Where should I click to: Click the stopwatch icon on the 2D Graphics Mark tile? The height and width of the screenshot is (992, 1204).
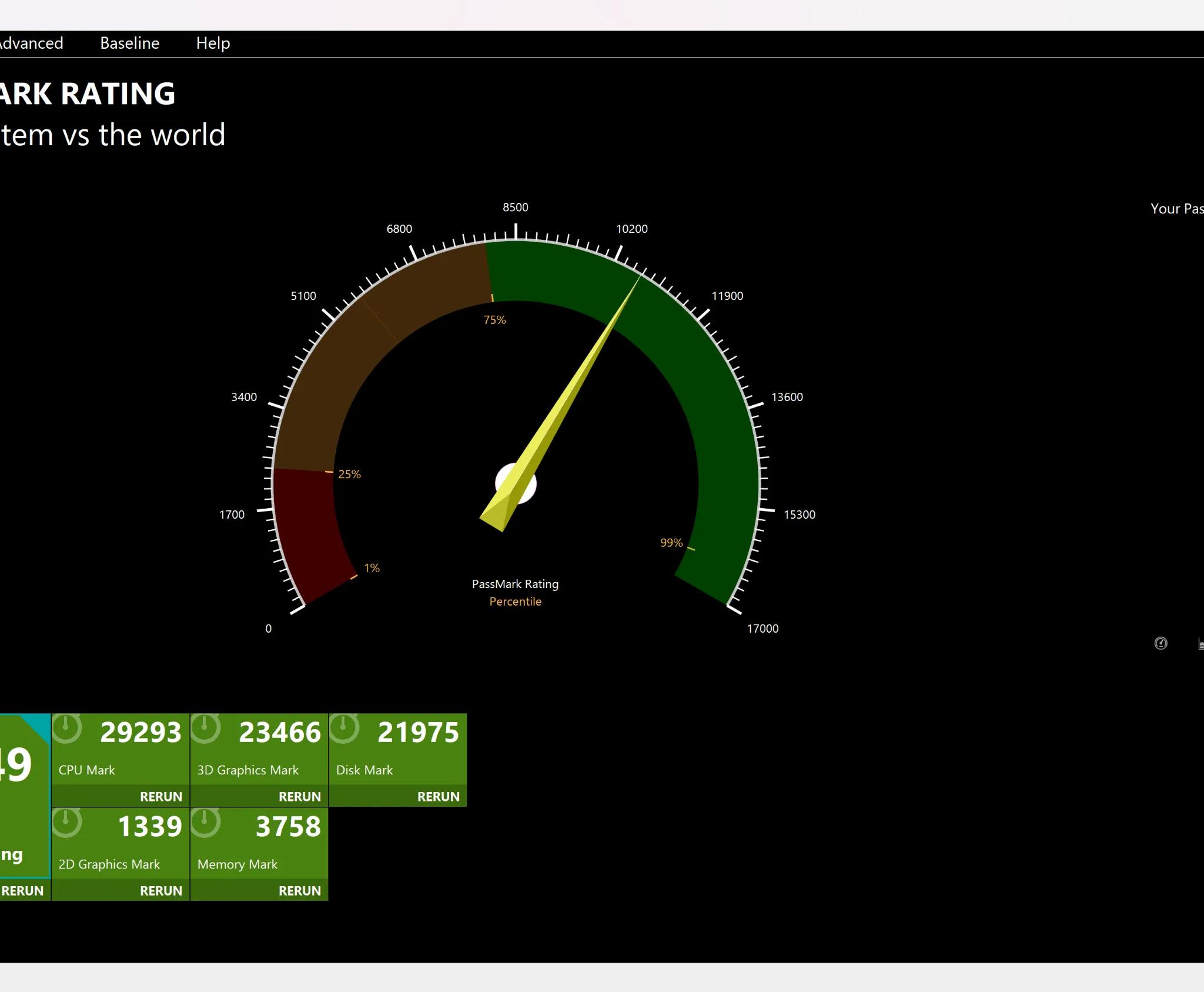(67, 823)
